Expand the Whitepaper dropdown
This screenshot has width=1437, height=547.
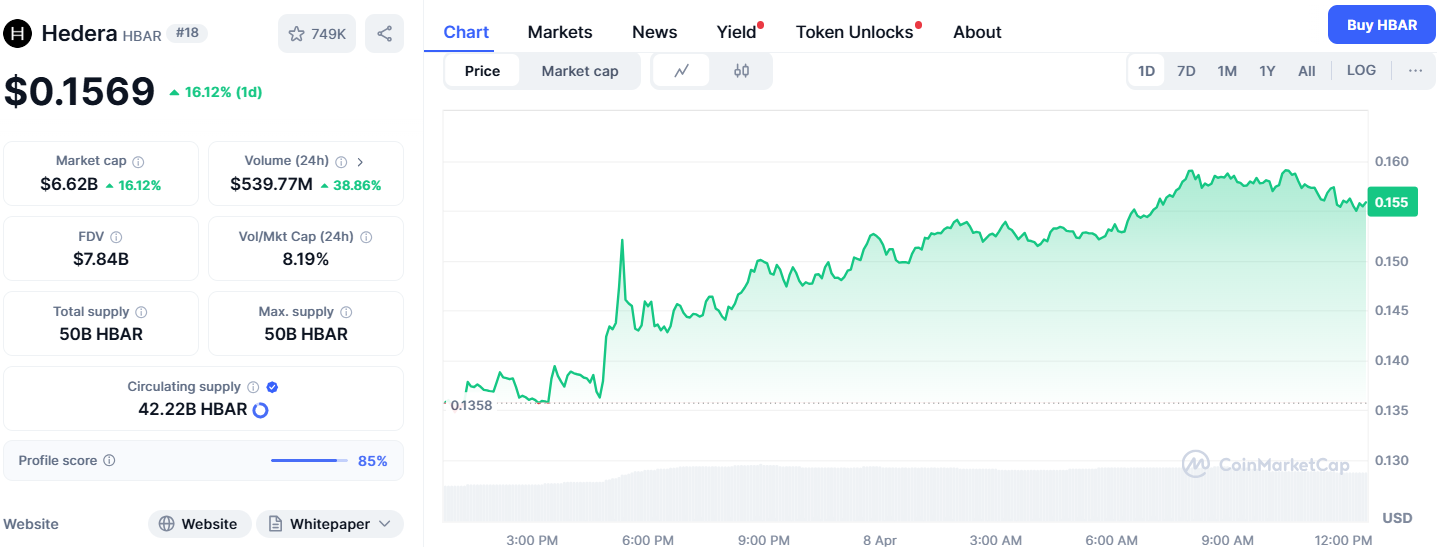click(330, 524)
